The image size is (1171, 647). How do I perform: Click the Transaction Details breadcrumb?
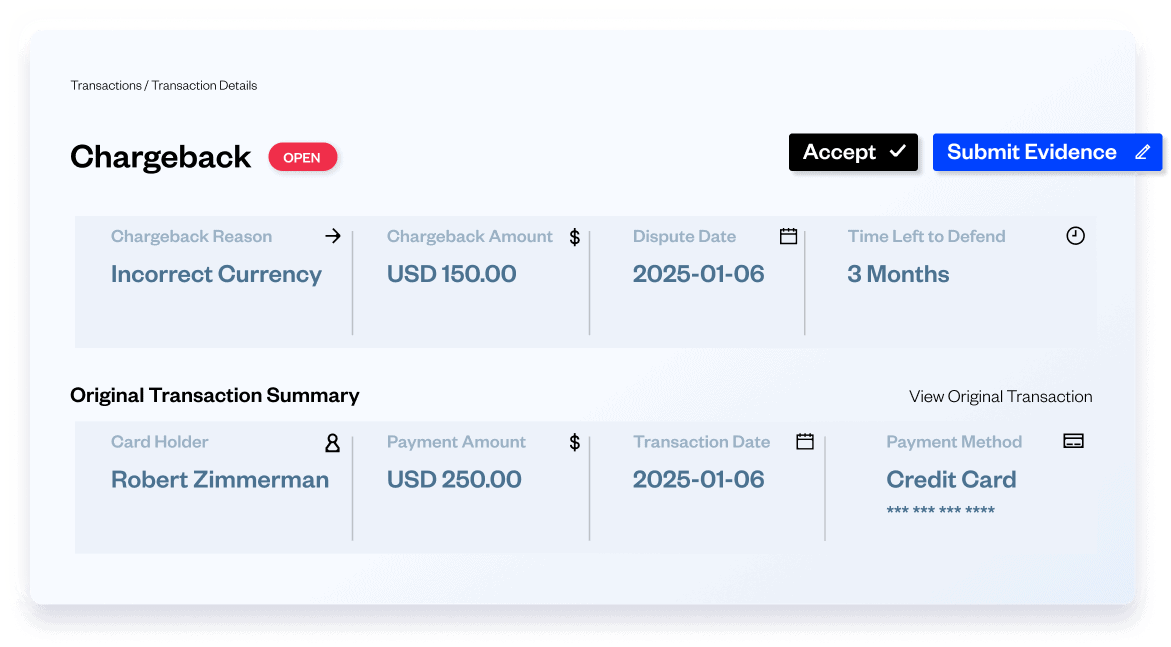(204, 85)
